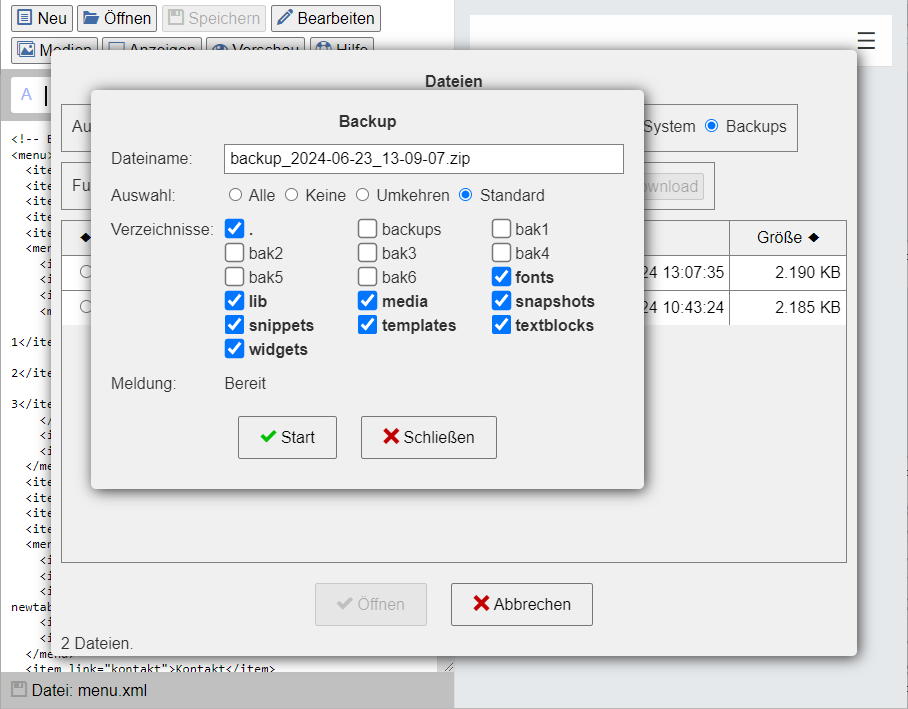908x709 pixels.
Task: Sort by the Größe column header
Action: pyautogui.click(x=787, y=237)
